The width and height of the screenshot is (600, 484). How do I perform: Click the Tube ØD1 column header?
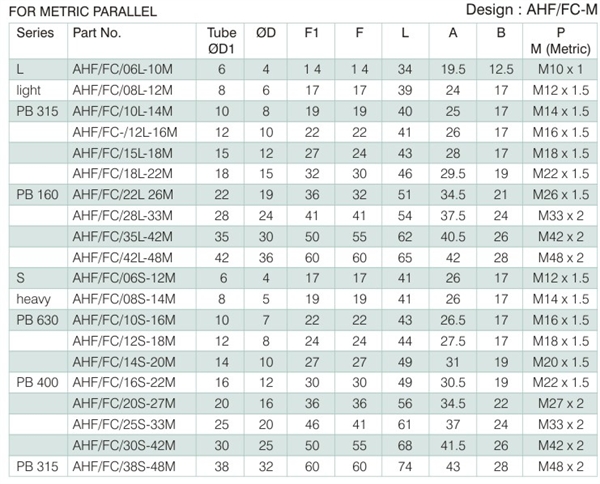(x=222, y=41)
